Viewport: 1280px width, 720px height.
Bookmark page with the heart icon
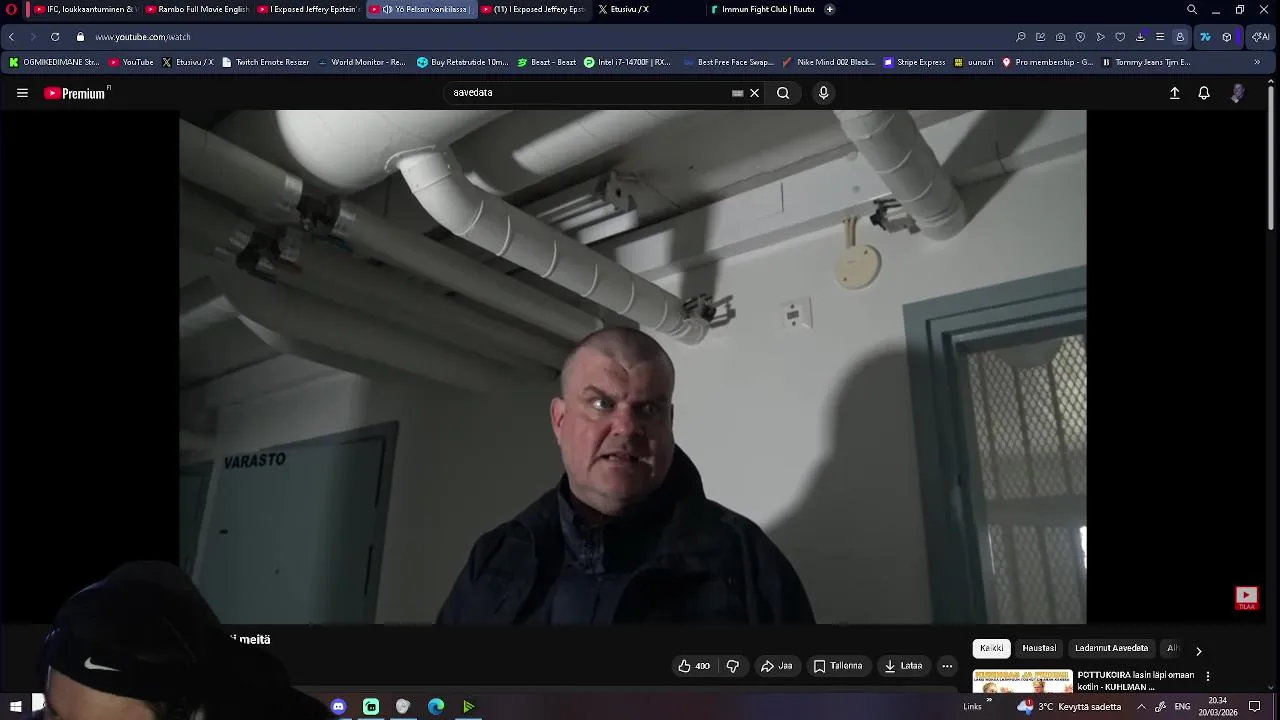tap(1120, 37)
